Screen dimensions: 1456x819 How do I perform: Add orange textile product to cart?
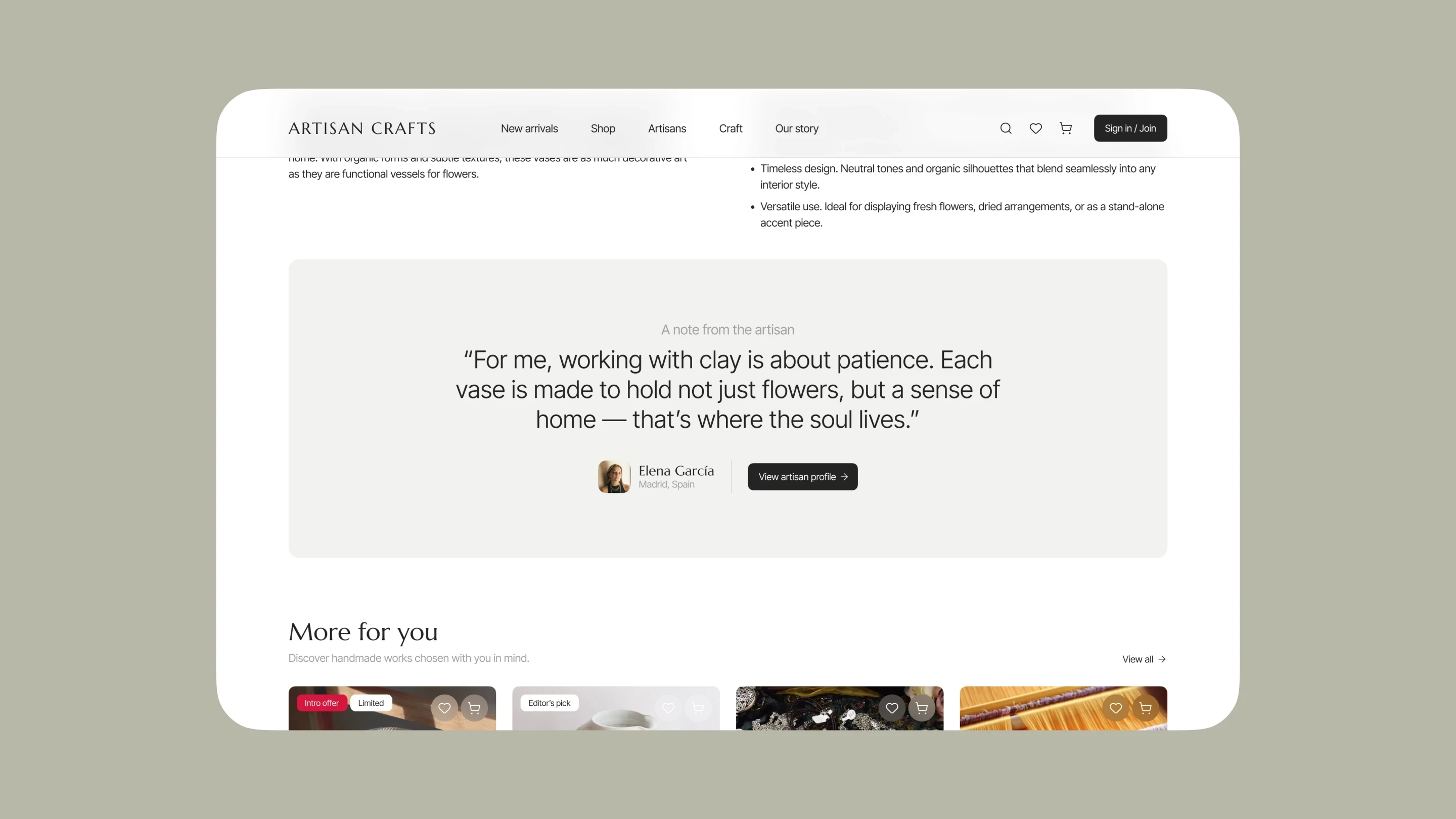tap(1146, 708)
